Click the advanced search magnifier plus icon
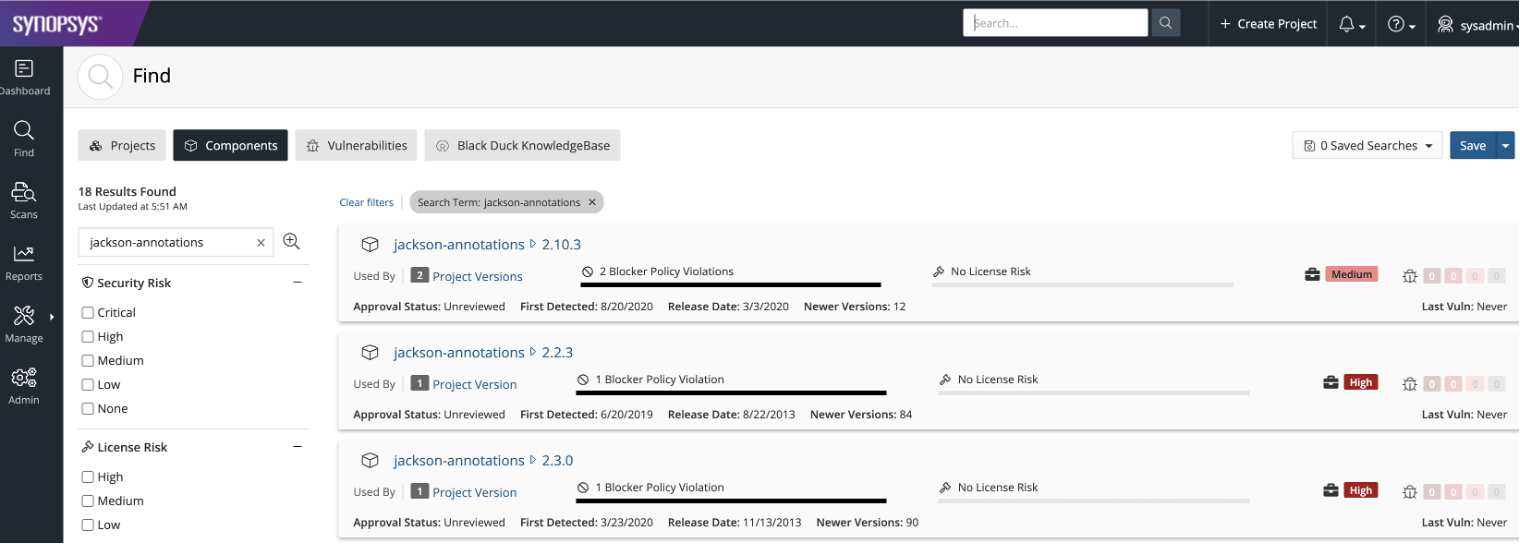The width and height of the screenshot is (1520, 544). pos(291,241)
